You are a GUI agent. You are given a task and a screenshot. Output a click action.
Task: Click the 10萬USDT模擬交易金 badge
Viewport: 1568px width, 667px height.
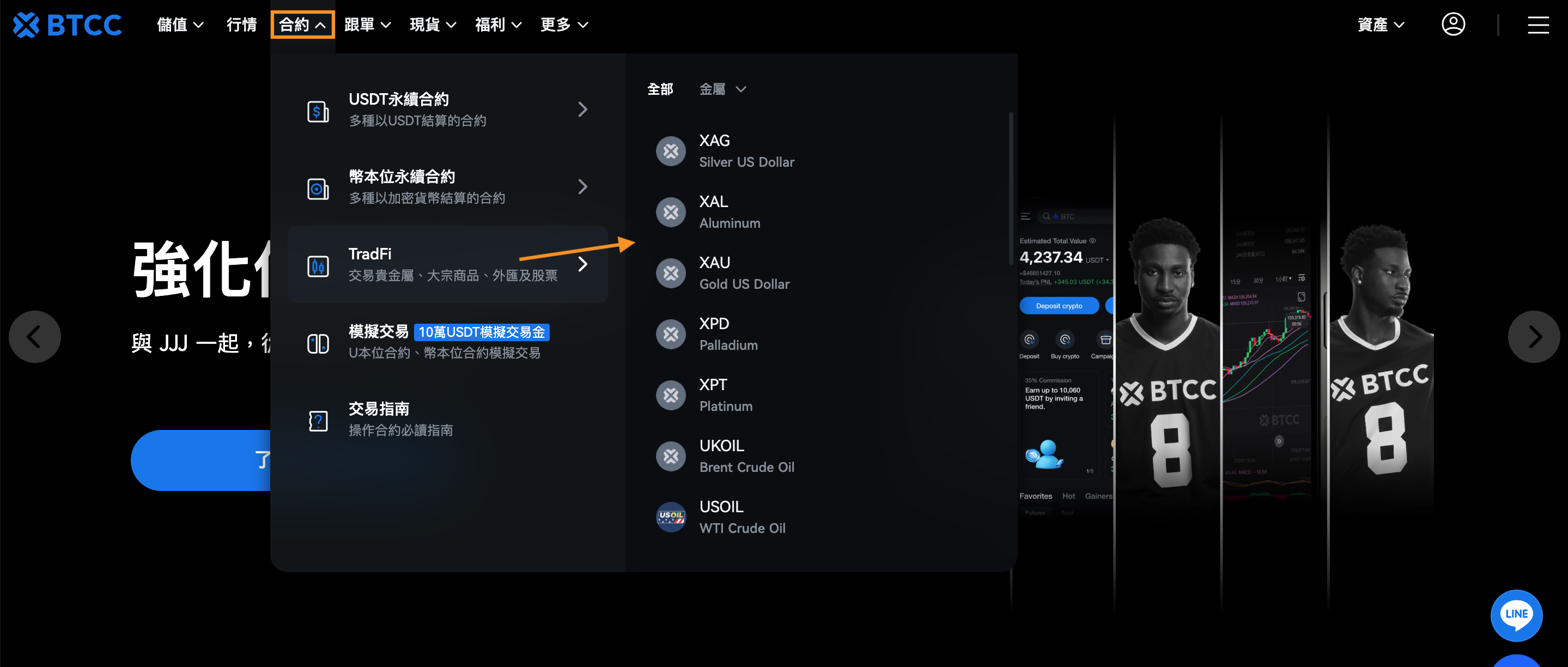(x=482, y=332)
